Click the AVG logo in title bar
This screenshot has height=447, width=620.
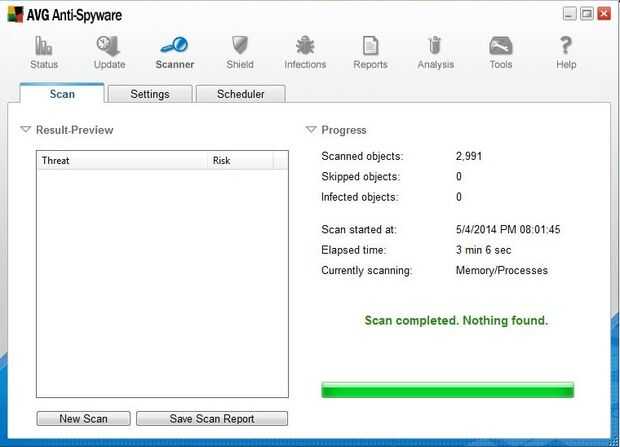tap(15, 14)
